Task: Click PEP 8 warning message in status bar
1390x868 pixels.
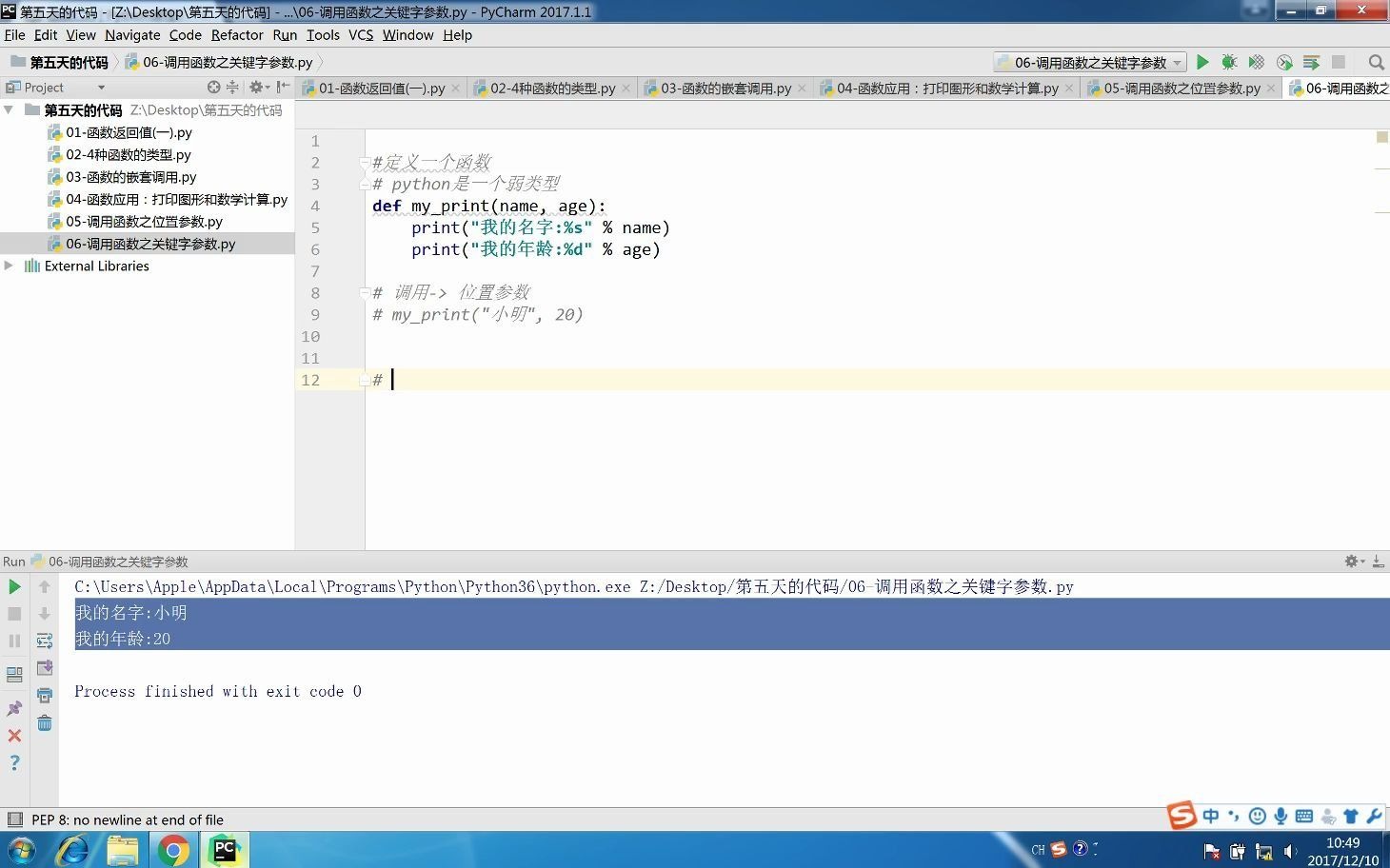Action: coord(128,819)
